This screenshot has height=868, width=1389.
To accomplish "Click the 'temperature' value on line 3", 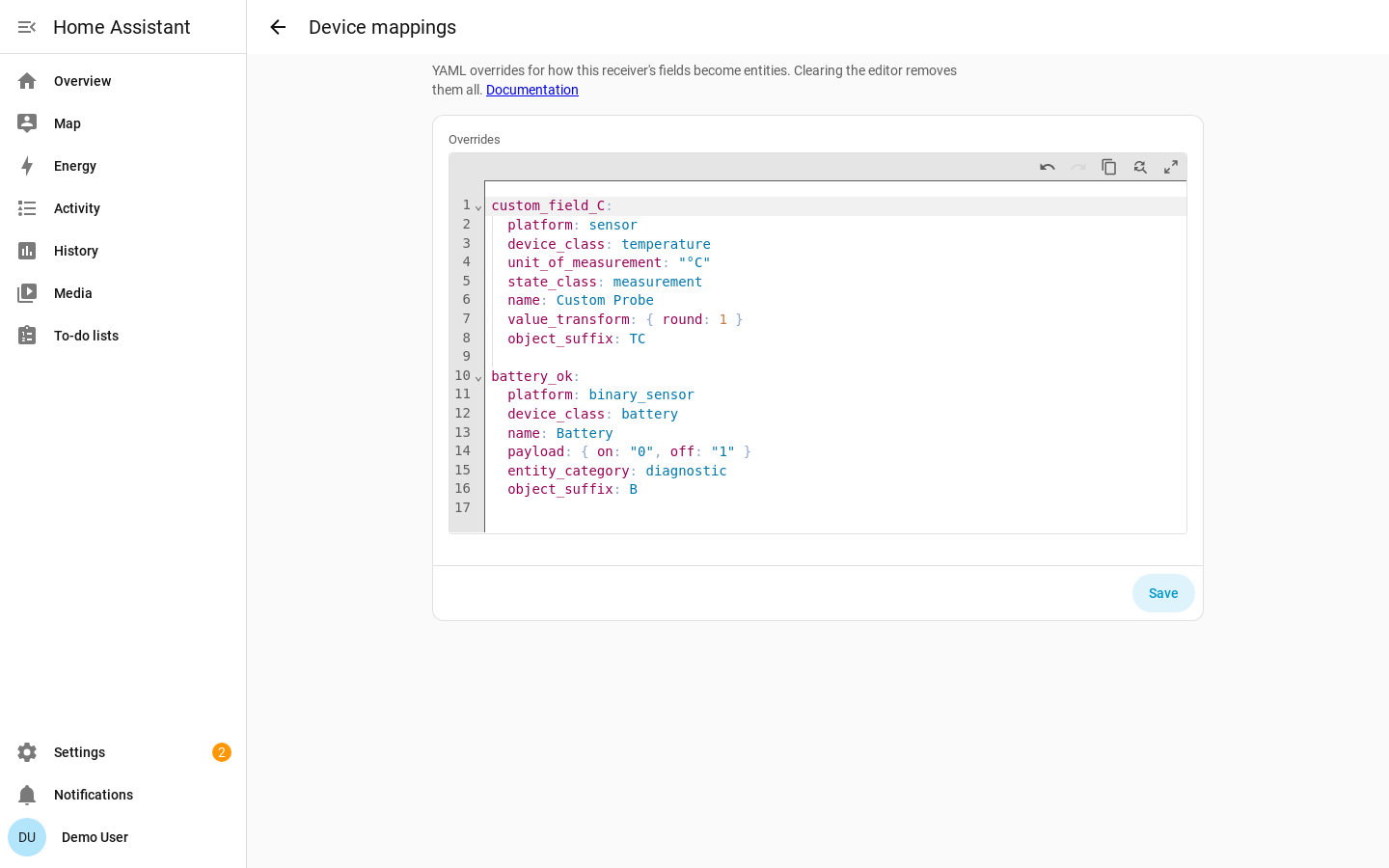I will [666, 244].
